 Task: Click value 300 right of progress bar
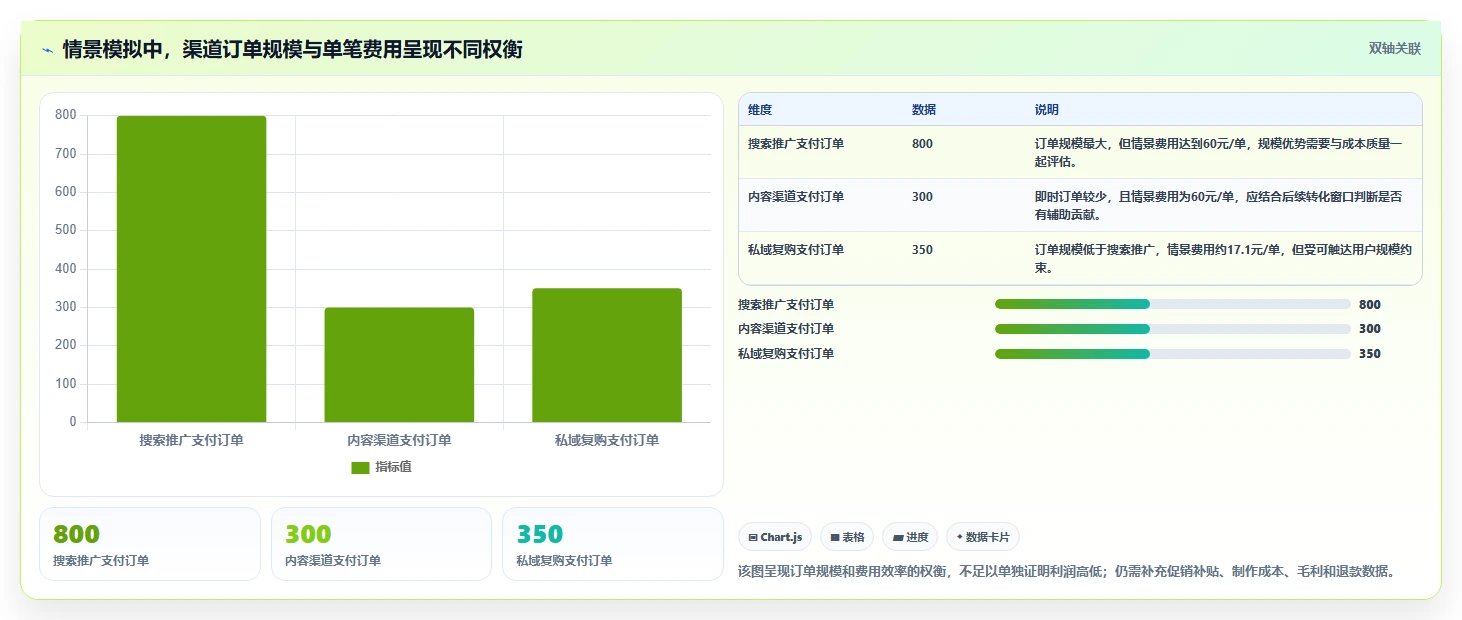(1370, 329)
